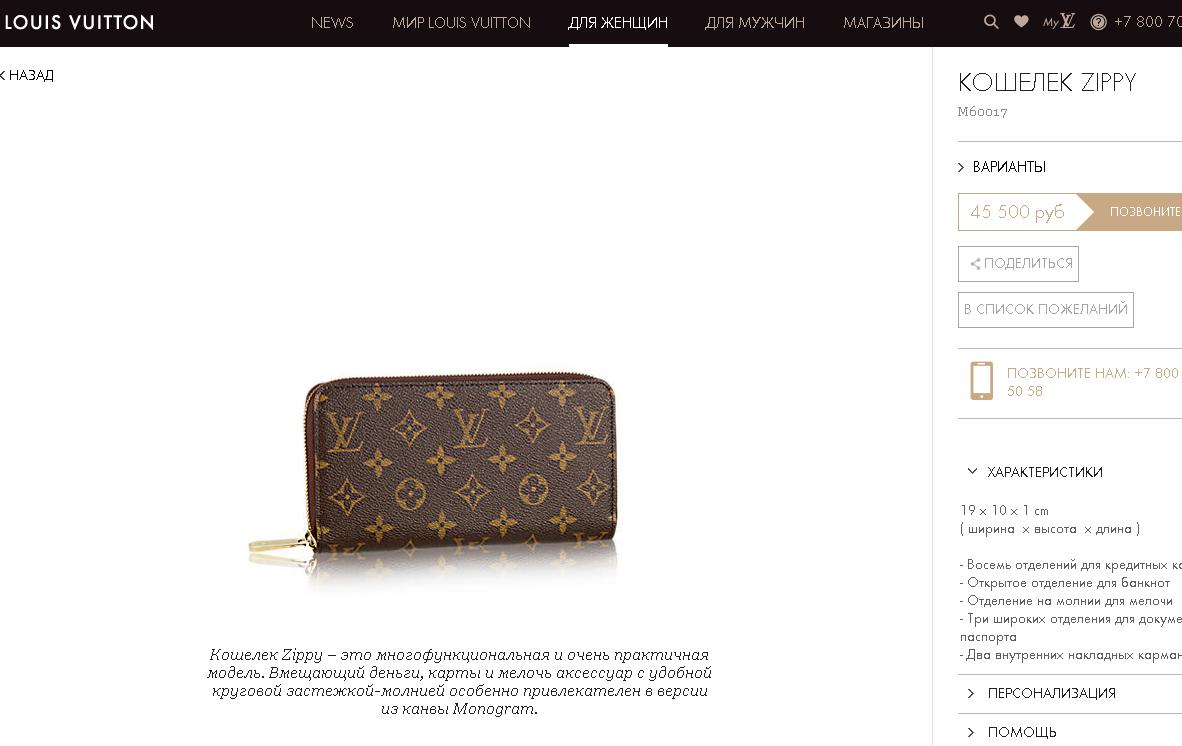
Task: Click the Louis Vuitton logo
Action: tap(78, 23)
